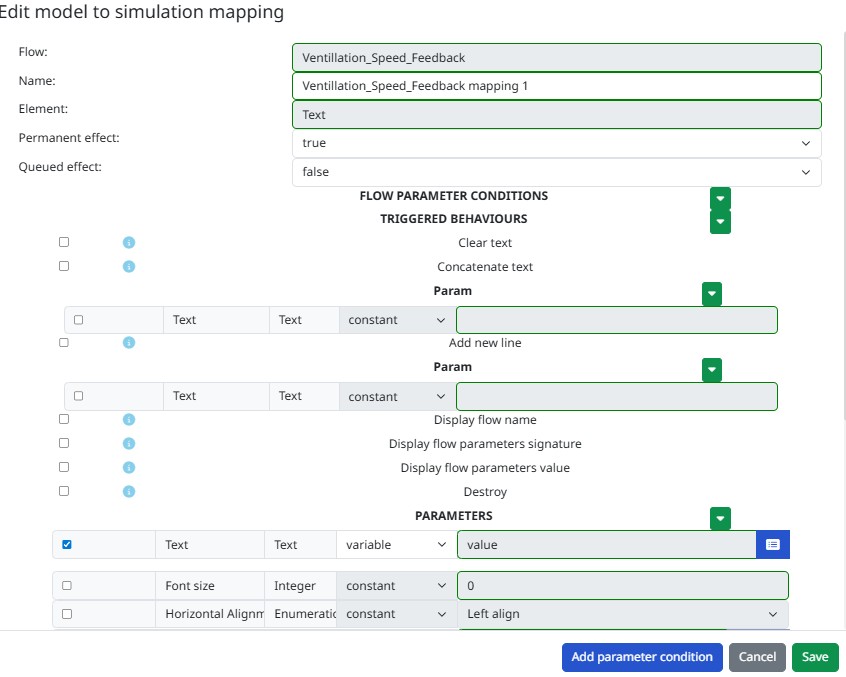846x677 pixels.
Task: Open the Horizontal Alignment Left align dropdown
Action: [x=620, y=614]
